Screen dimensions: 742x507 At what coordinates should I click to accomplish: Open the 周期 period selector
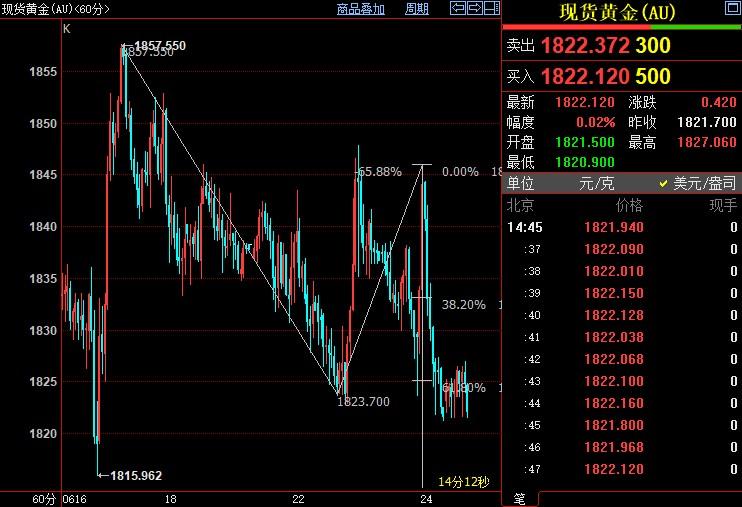coord(416,9)
